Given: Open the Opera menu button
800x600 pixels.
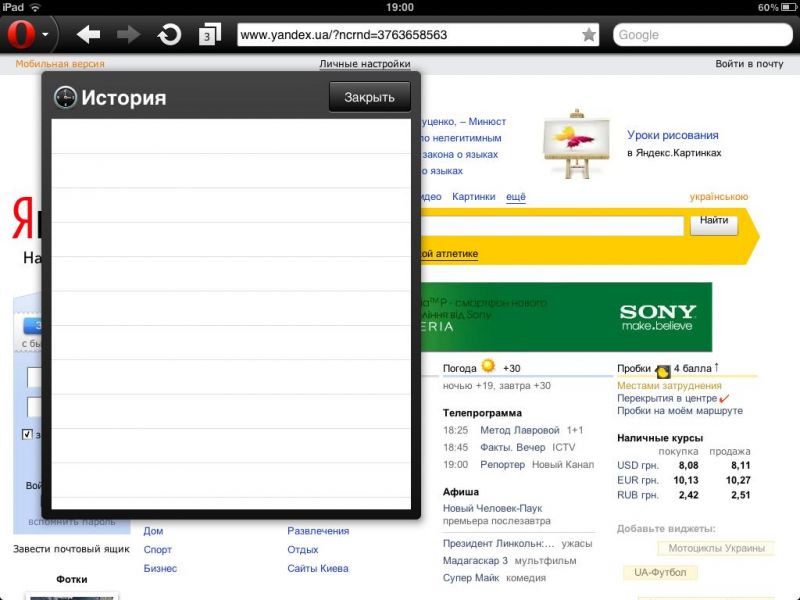Looking at the screenshot, I should (x=28, y=35).
